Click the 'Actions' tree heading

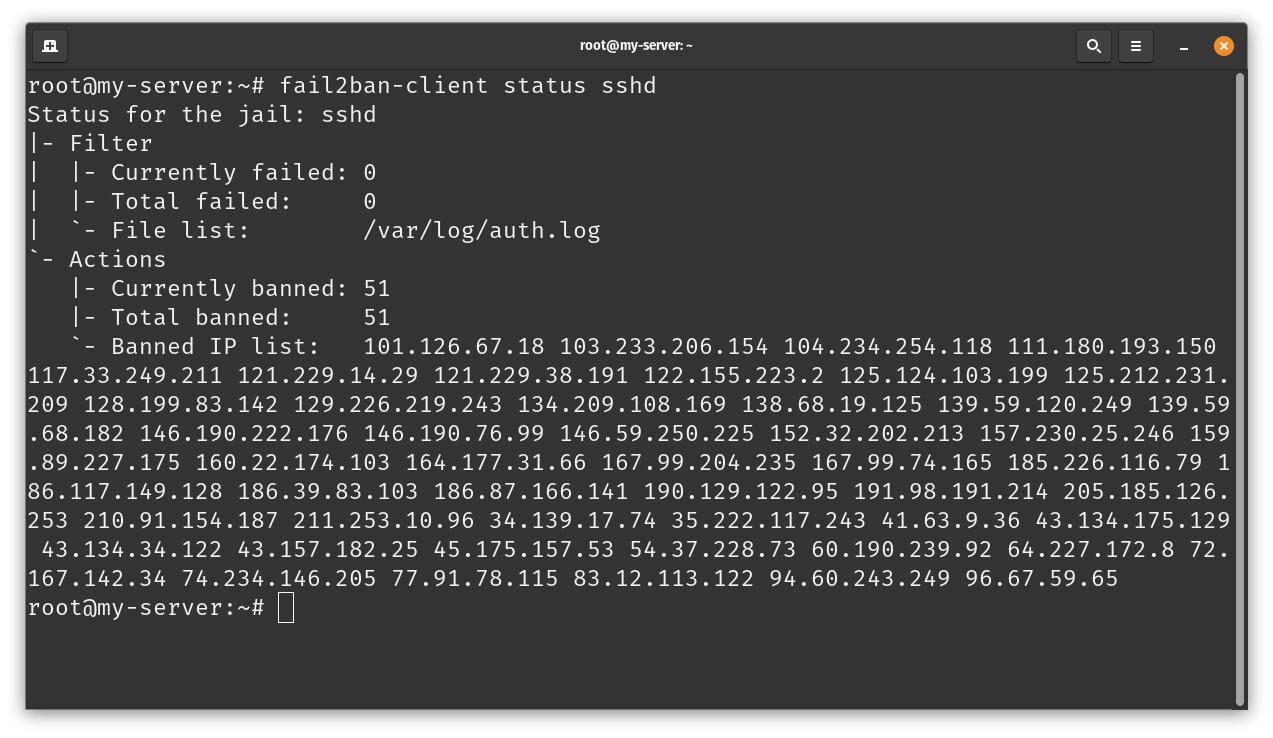(x=117, y=260)
